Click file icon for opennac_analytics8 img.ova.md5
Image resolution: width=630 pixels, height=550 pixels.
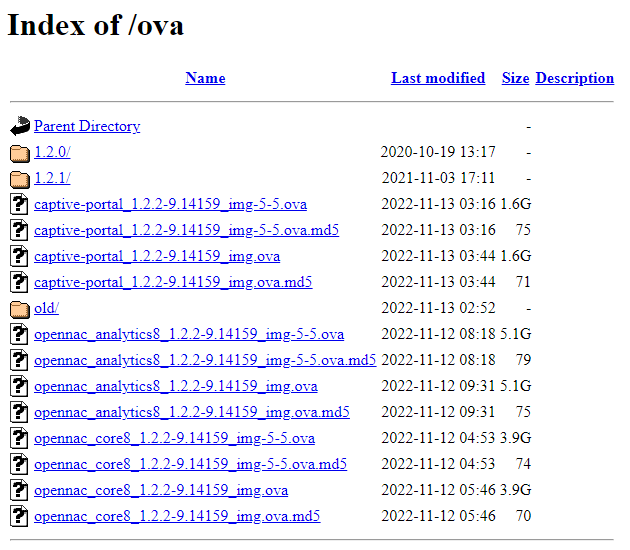[19, 412]
